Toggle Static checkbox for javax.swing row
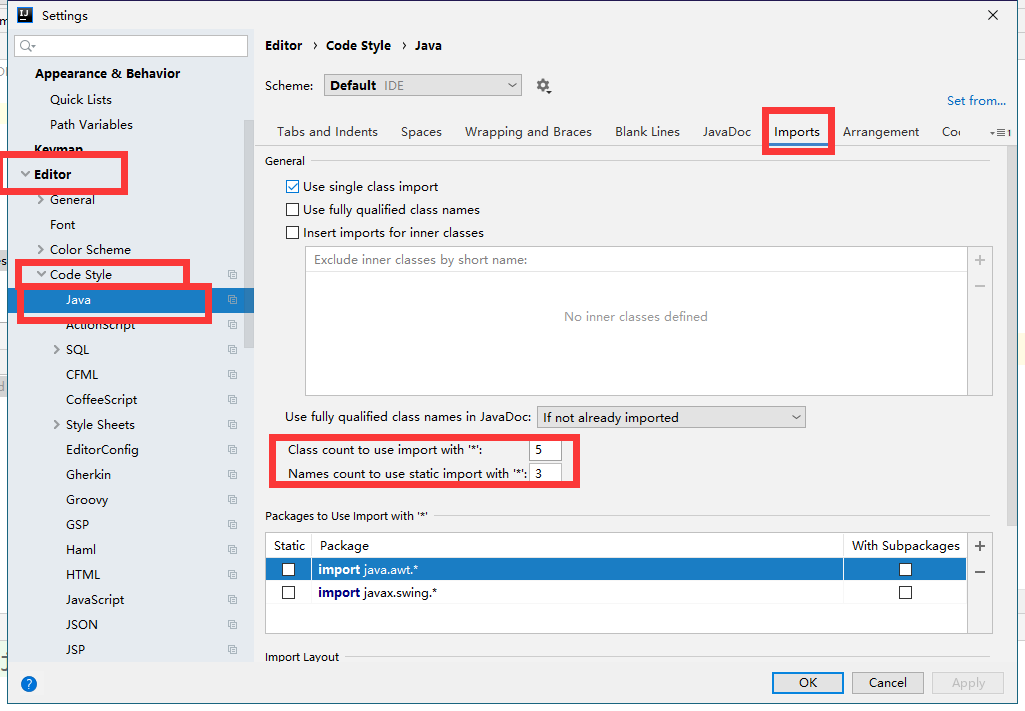The height and width of the screenshot is (711, 1025). (288, 593)
